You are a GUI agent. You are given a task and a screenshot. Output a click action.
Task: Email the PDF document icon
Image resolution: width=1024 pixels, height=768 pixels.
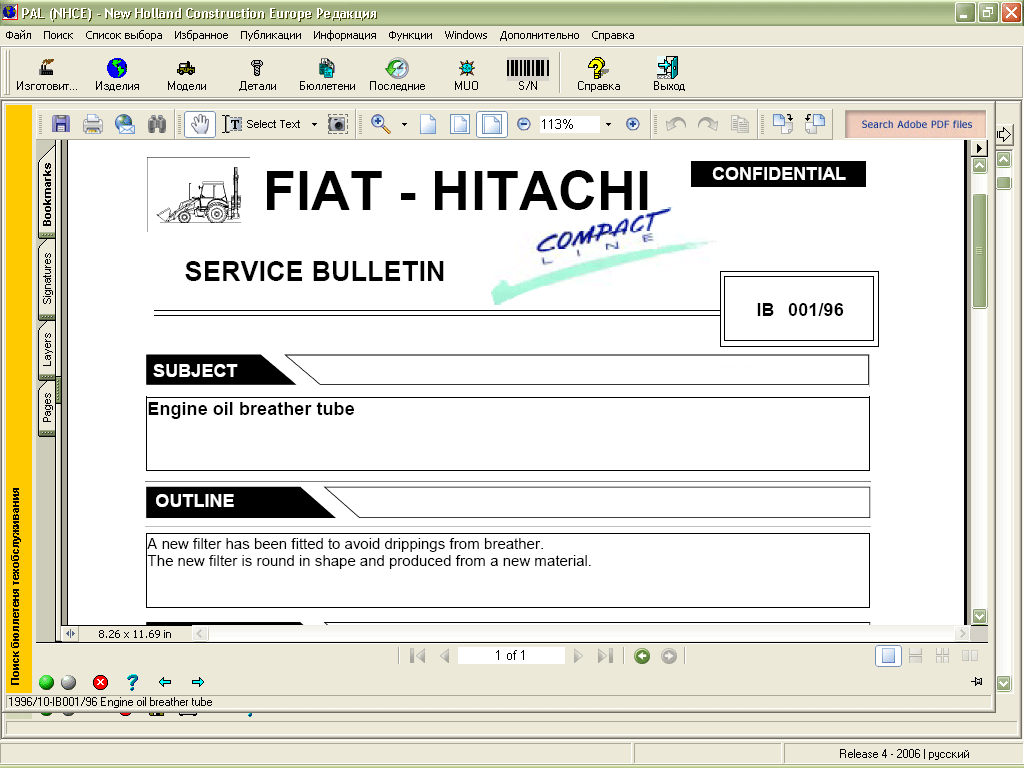click(125, 124)
